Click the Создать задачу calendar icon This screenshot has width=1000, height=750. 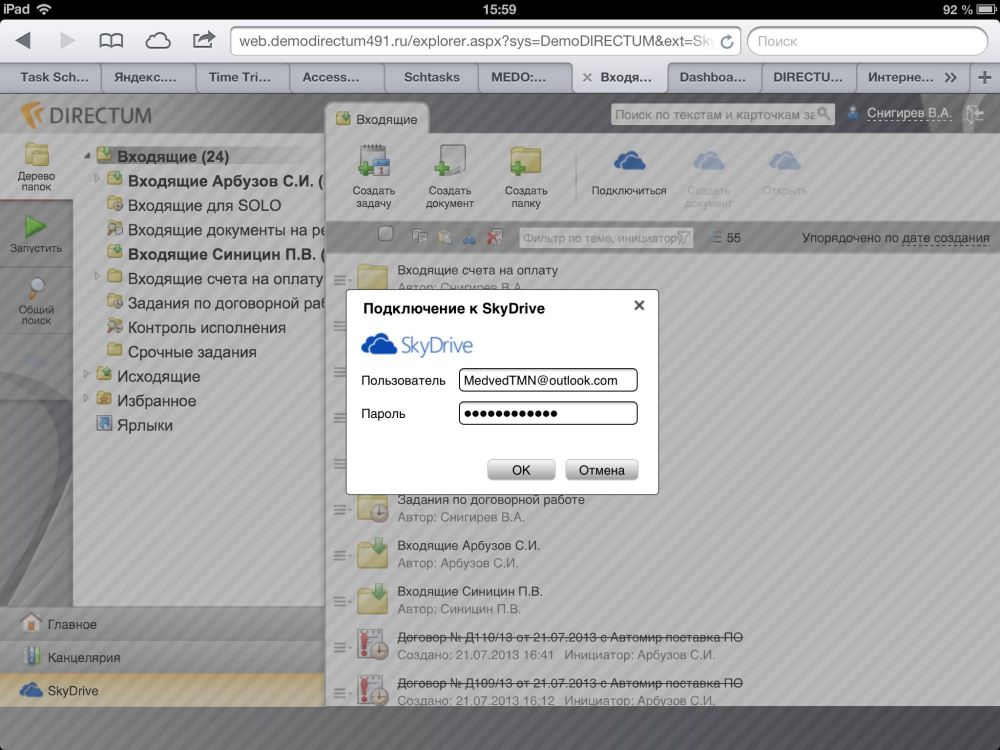[x=374, y=160]
